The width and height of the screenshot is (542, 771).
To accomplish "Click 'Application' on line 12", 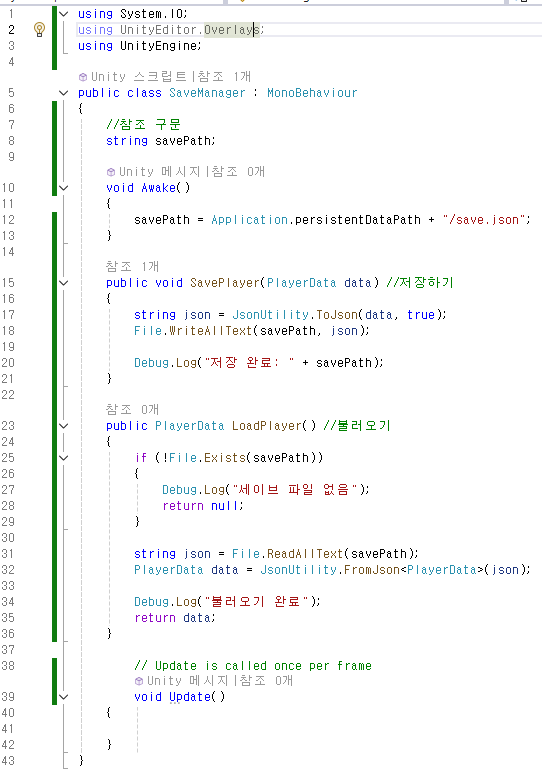I will click(x=249, y=220).
